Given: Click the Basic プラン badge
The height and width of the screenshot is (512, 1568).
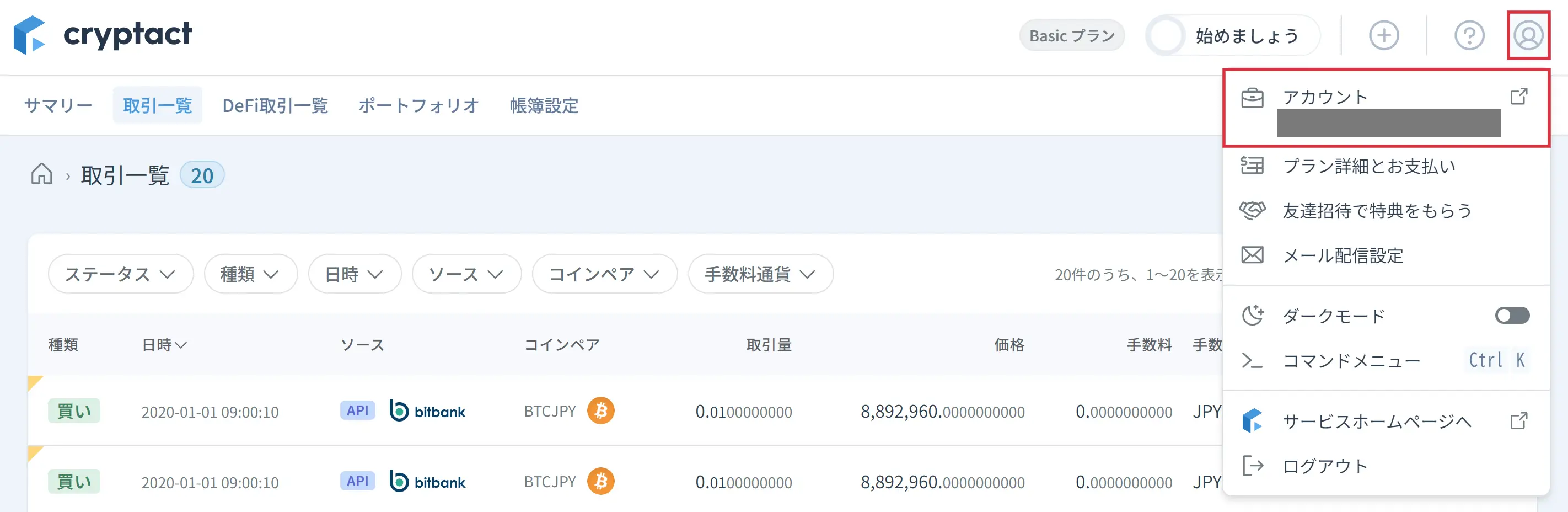Looking at the screenshot, I should [x=1072, y=35].
